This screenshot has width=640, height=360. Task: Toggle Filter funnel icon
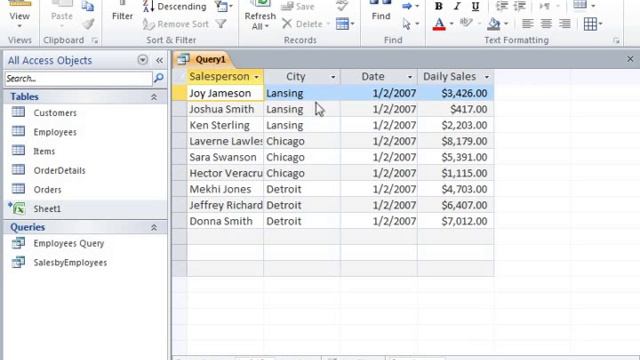pos(221,24)
